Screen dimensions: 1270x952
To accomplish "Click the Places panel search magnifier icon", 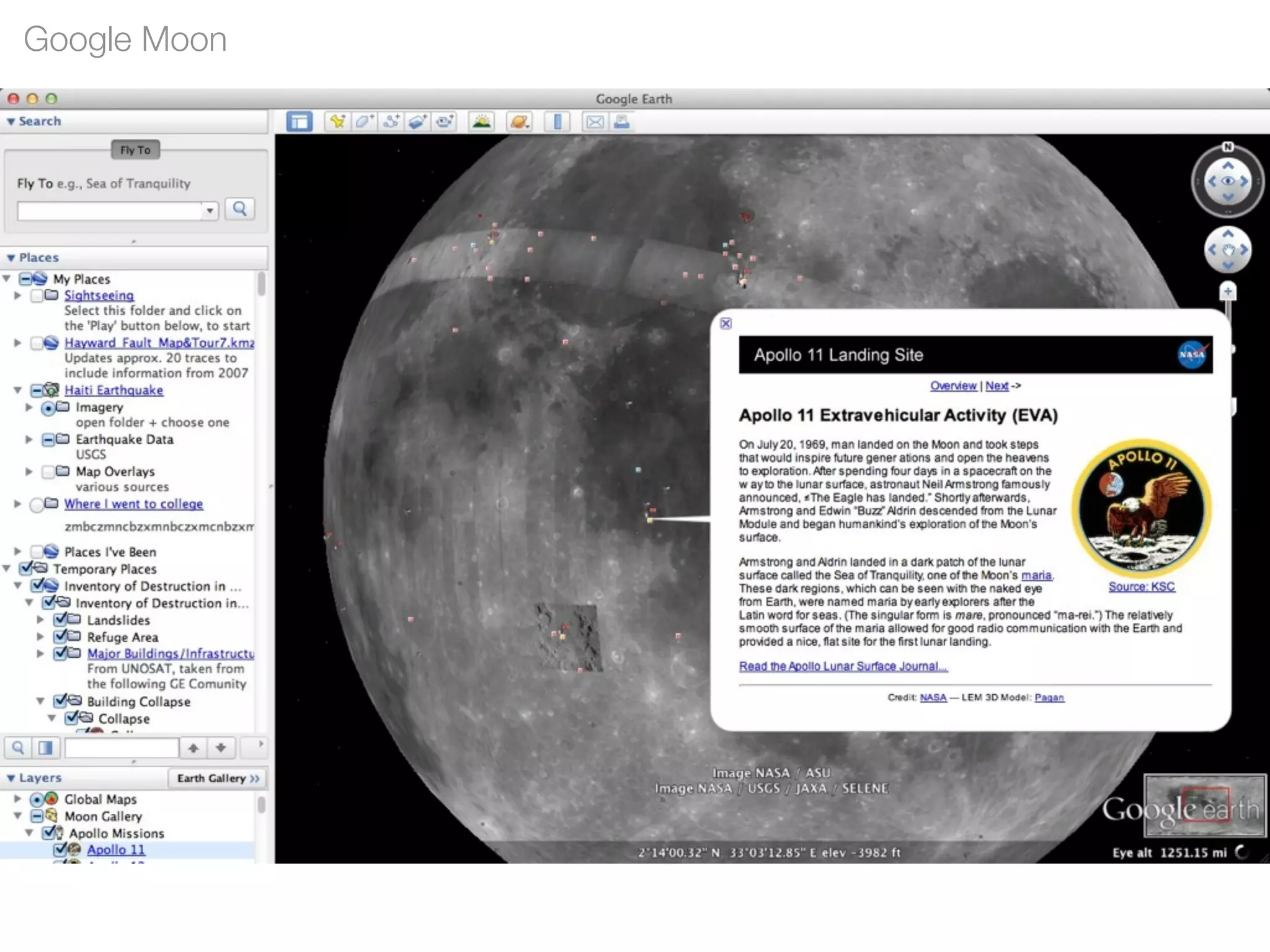I will (x=18, y=747).
